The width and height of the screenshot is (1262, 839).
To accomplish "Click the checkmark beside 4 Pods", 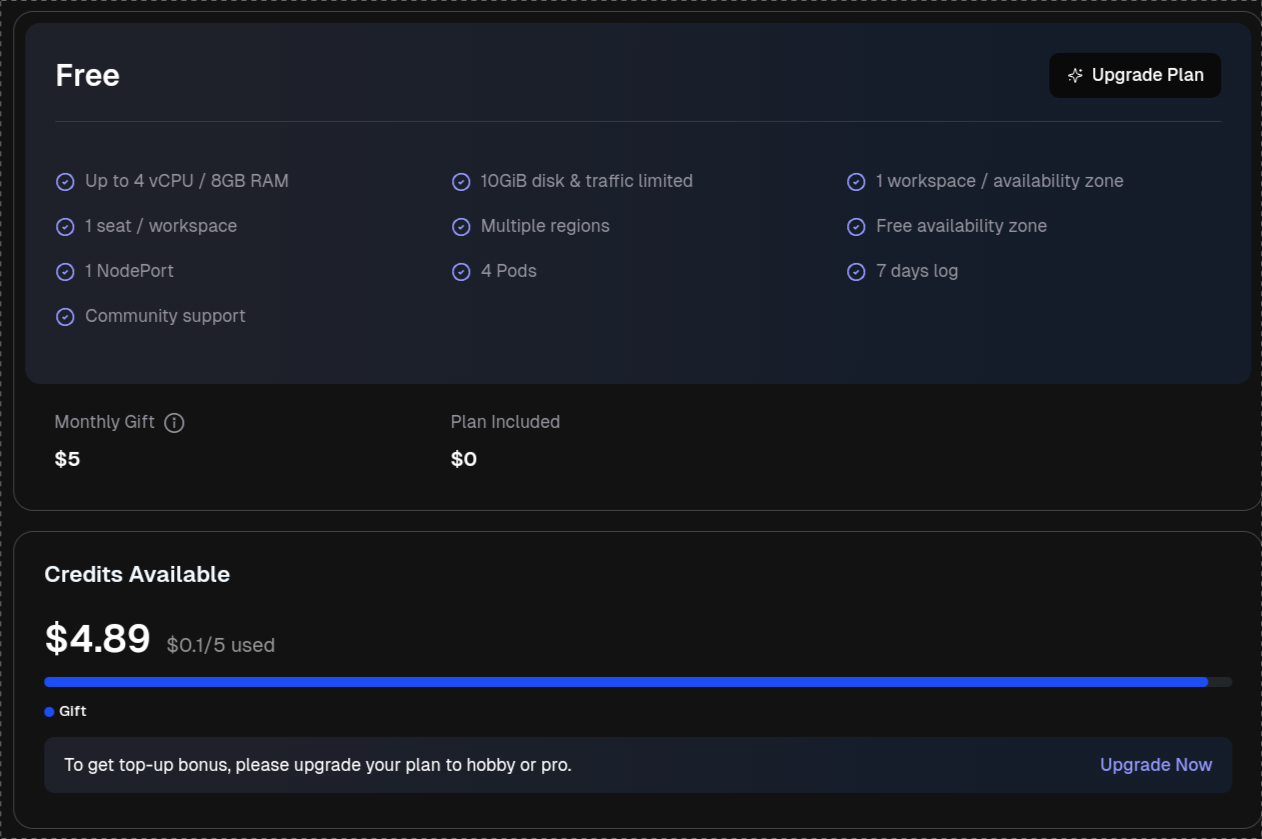I will pos(461,271).
